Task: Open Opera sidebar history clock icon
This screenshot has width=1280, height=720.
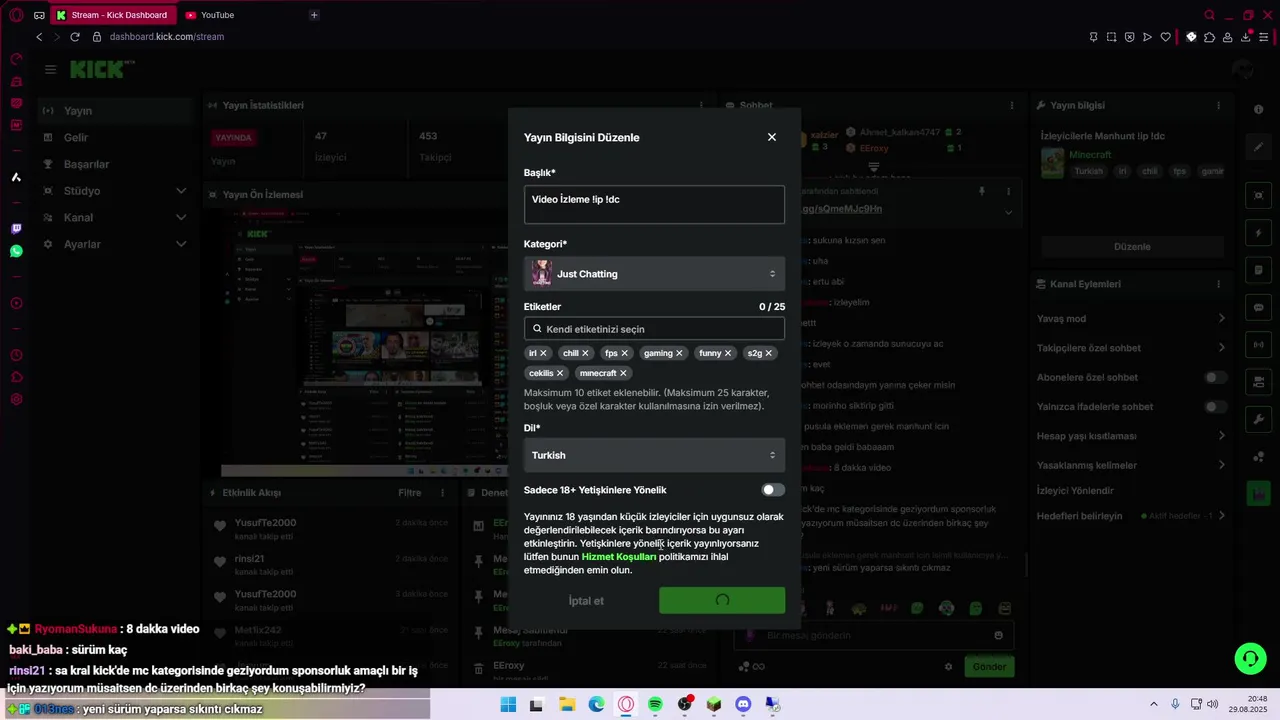Action: [x=16, y=355]
